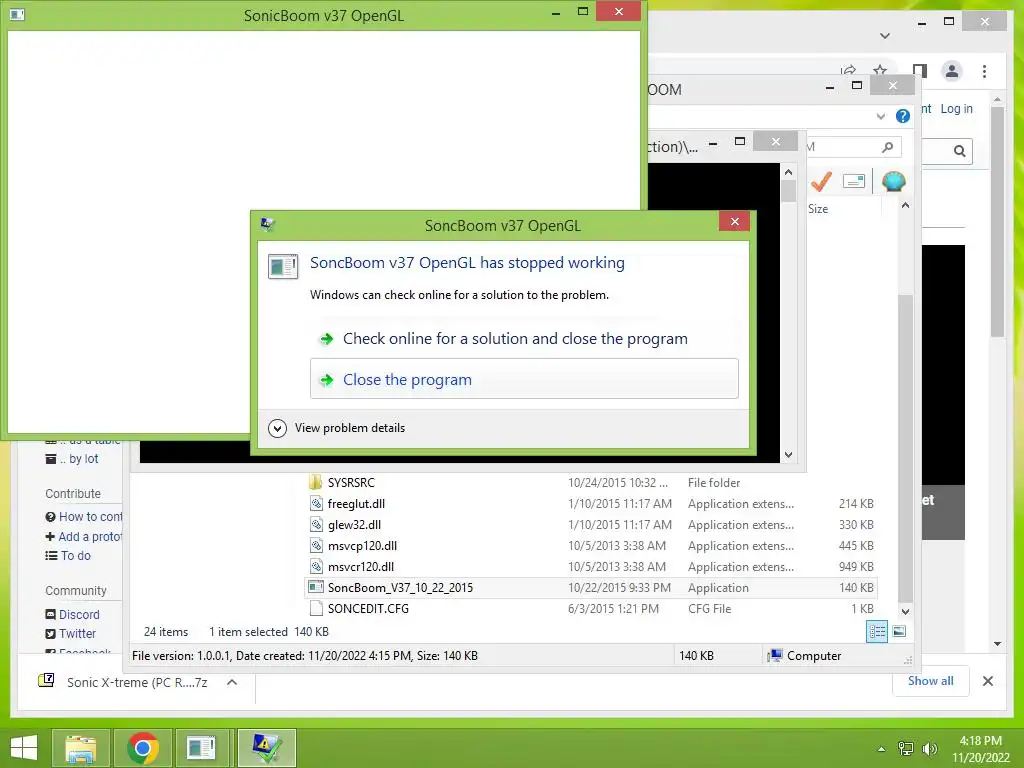Open Chrome profile avatar icon
The height and width of the screenshot is (768, 1024).
pyautogui.click(x=952, y=71)
